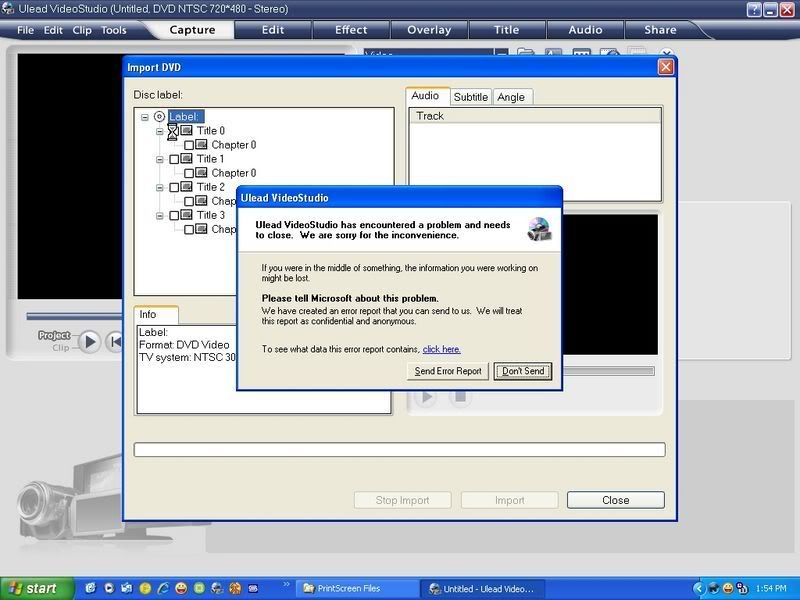Switch to the Angle tab
This screenshot has width=800, height=600.
pyautogui.click(x=511, y=97)
